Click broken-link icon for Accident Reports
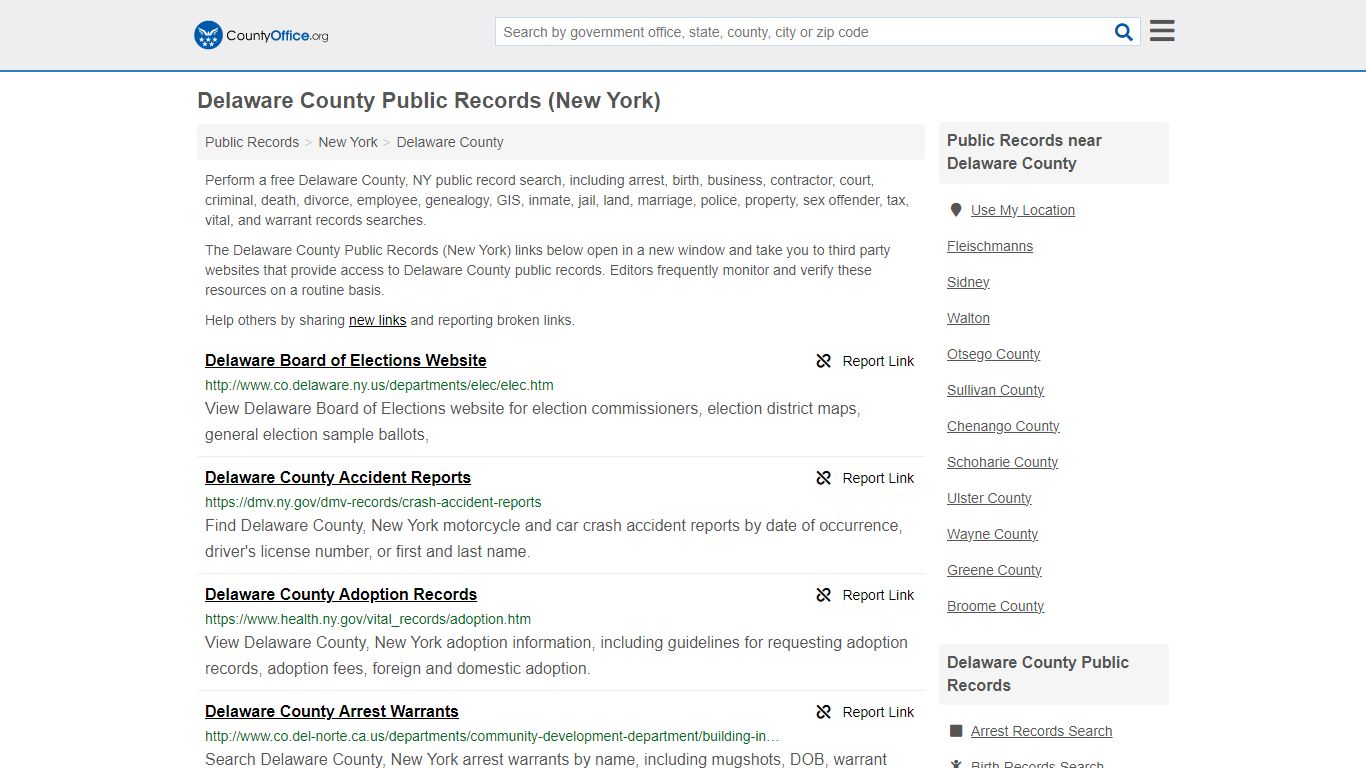 824,478
